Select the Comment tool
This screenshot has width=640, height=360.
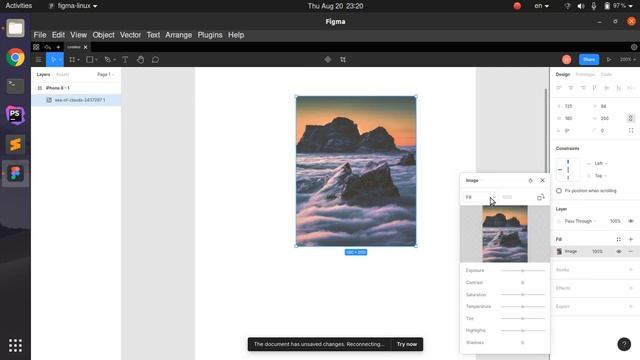pos(156,60)
